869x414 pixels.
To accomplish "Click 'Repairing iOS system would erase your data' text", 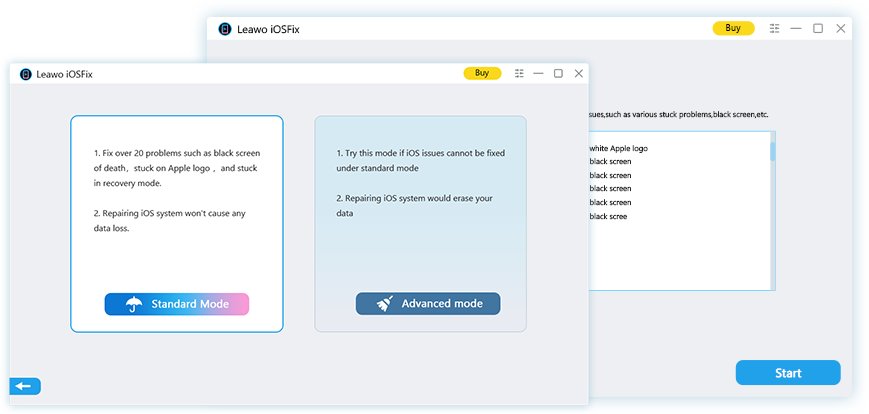I will coord(415,206).
